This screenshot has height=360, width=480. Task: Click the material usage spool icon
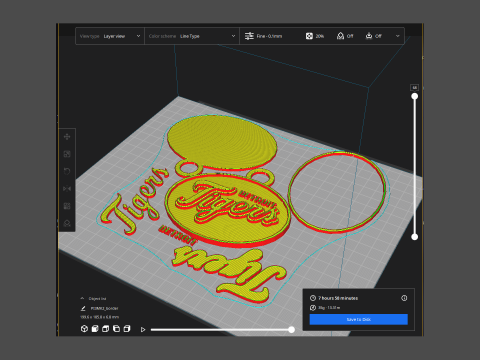[x=313, y=308]
